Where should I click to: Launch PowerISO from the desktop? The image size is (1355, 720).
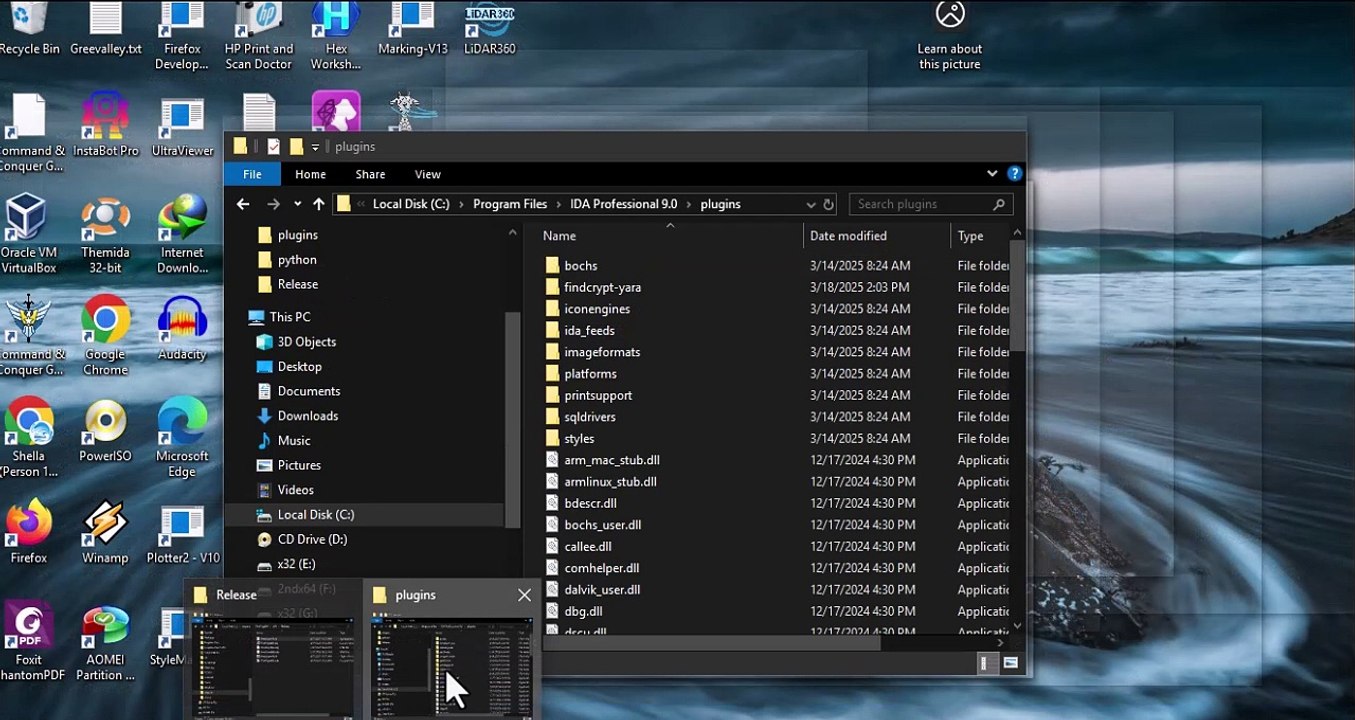[105, 430]
